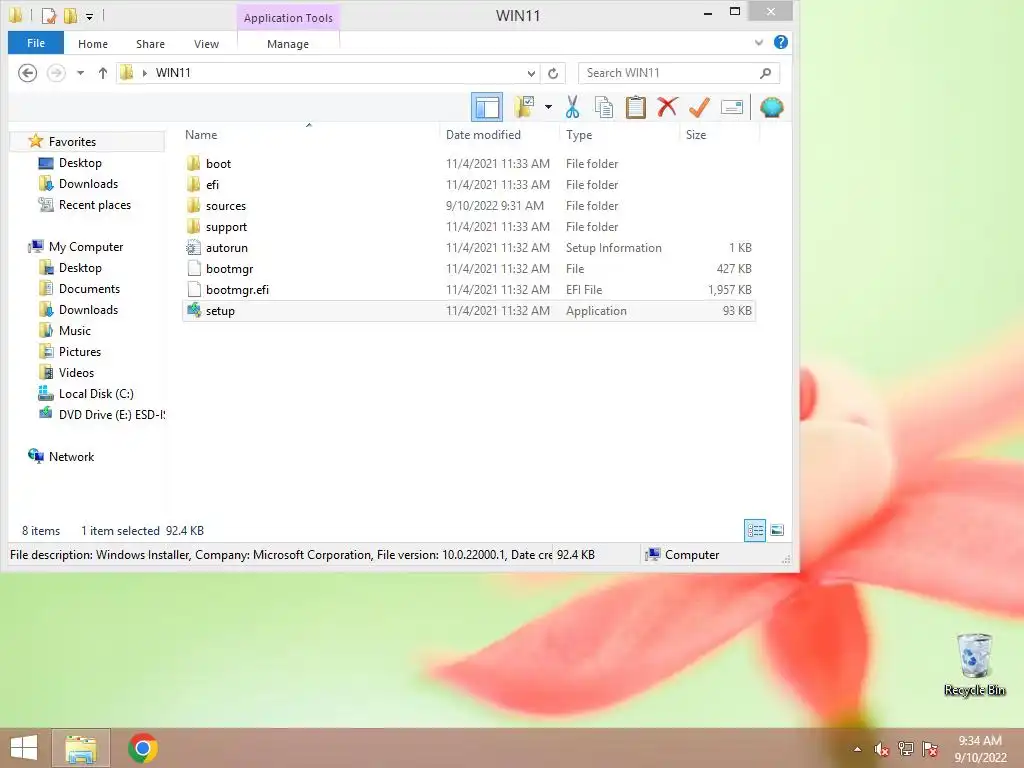The width and height of the screenshot is (1024, 768).
Task: Open the Customize Quick Access Toolbar dropdown
Action: (89, 16)
